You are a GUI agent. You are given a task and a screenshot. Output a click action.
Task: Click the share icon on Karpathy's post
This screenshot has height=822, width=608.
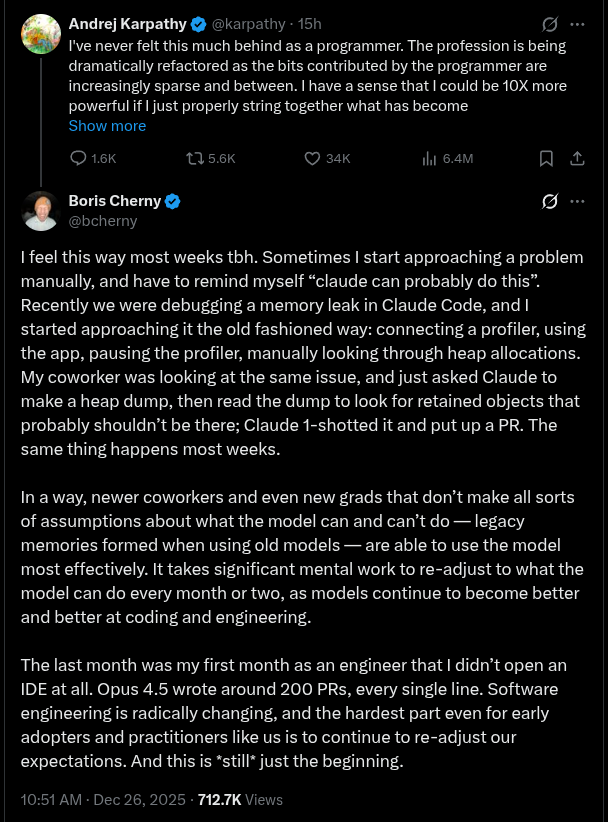coord(577,158)
